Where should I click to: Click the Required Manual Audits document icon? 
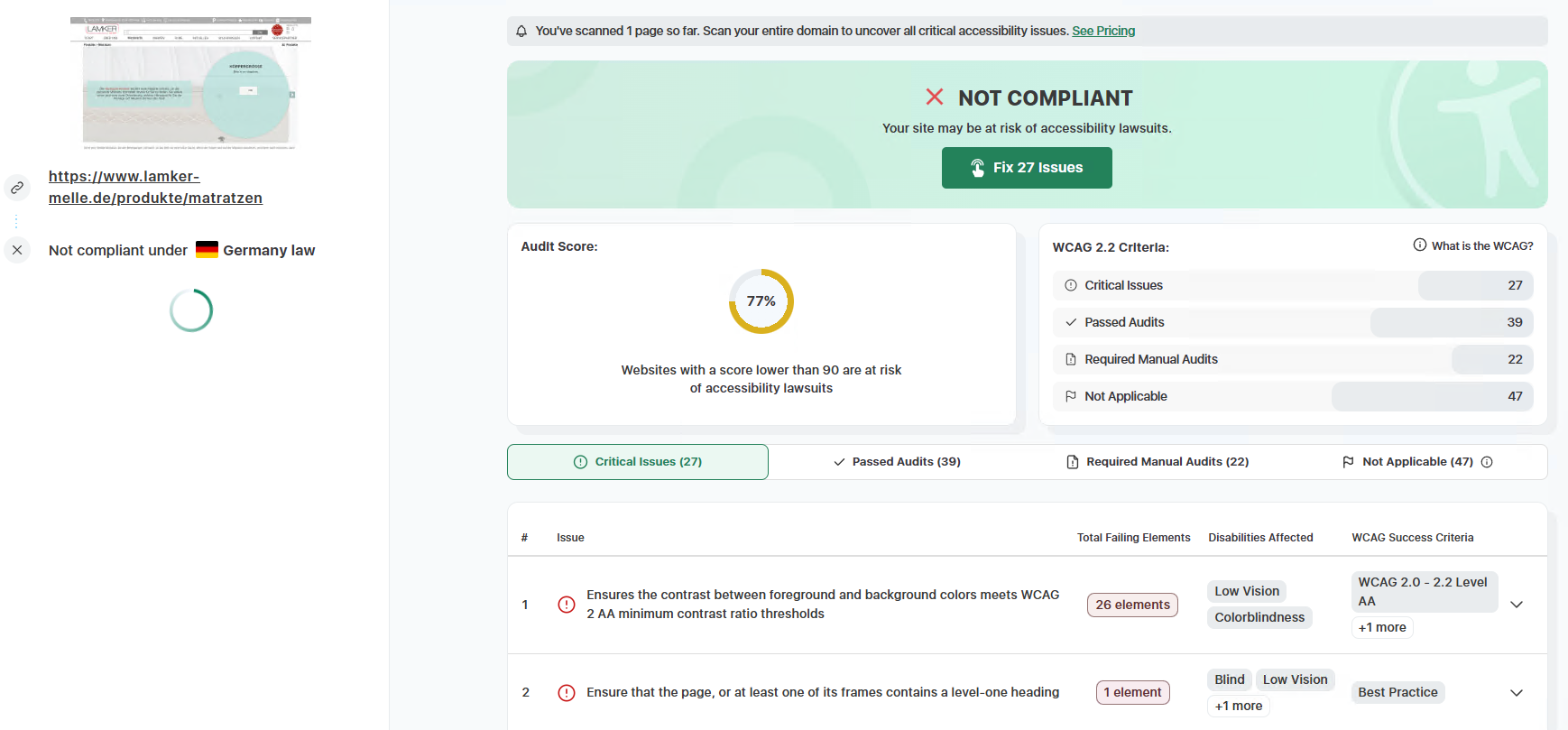[x=1071, y=359]
